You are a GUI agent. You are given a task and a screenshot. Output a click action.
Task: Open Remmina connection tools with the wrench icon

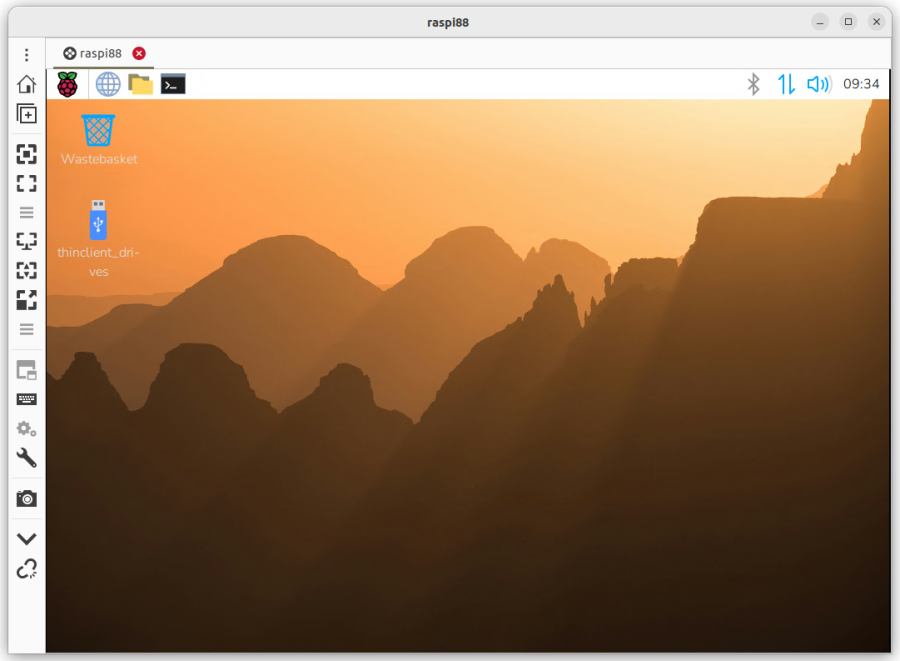click(x=26, y=458)
